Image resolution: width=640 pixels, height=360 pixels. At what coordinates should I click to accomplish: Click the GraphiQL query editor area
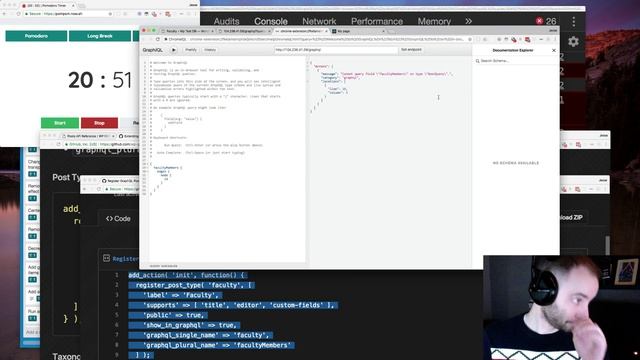(227, 159)
